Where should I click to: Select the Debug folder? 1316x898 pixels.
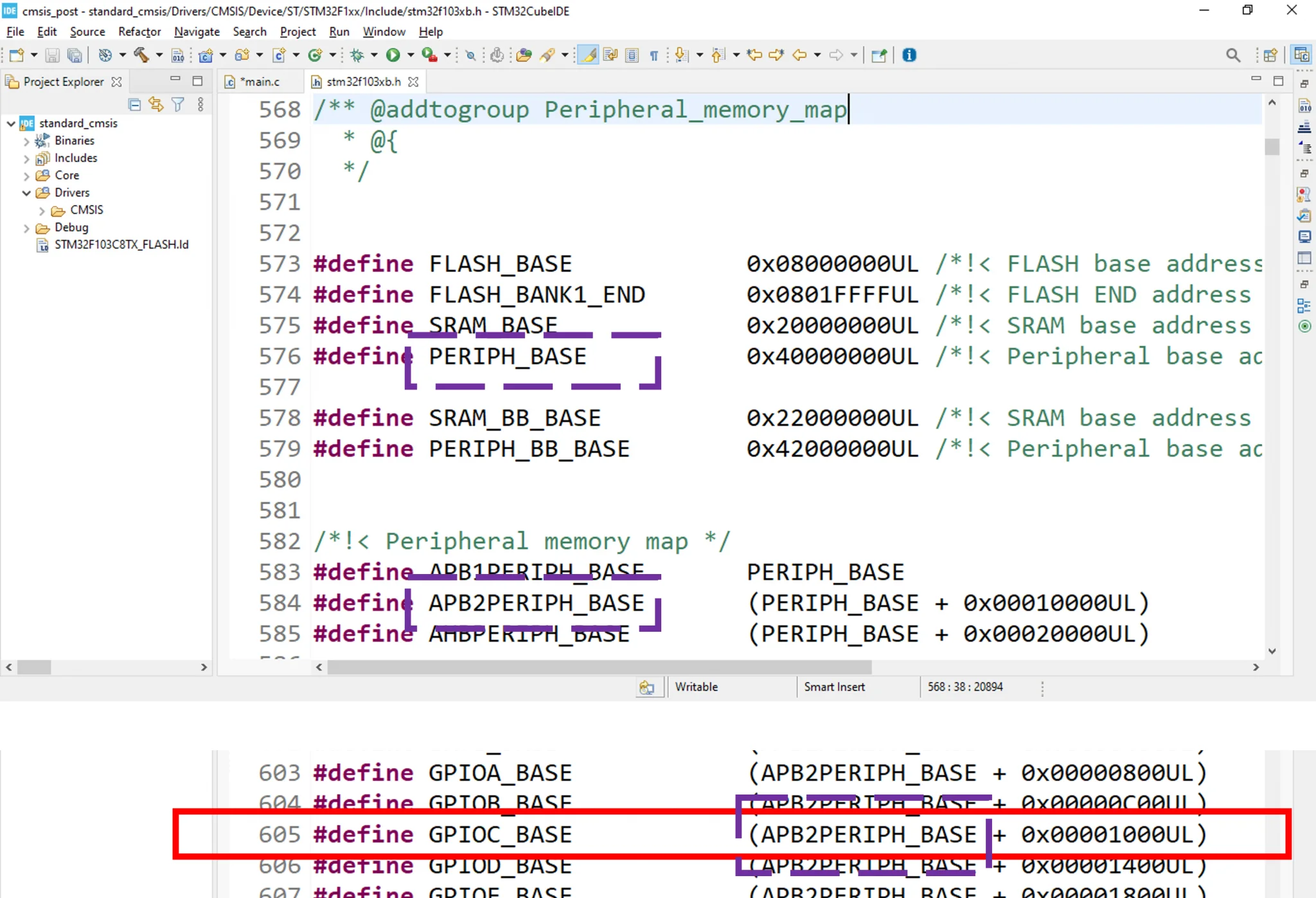[x=71, y=228]
